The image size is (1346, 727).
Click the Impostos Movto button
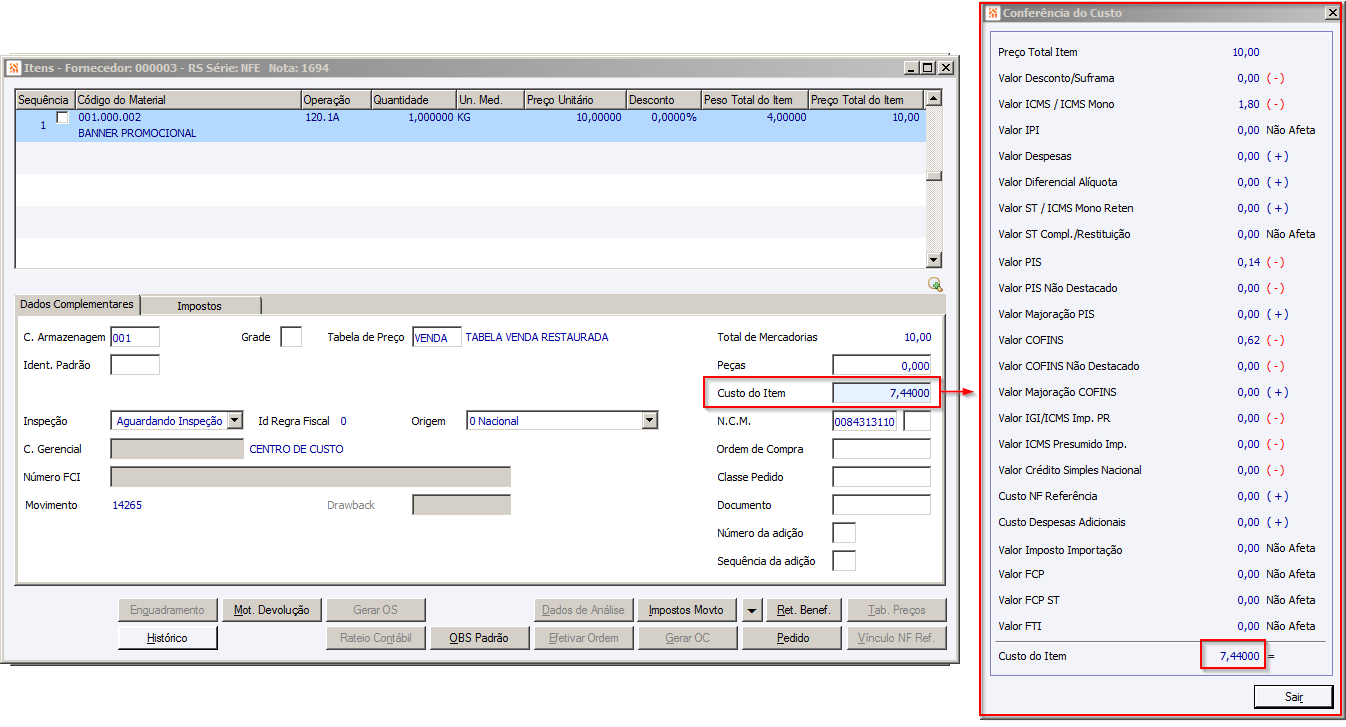pyautogui.click(x=687, y=610)
